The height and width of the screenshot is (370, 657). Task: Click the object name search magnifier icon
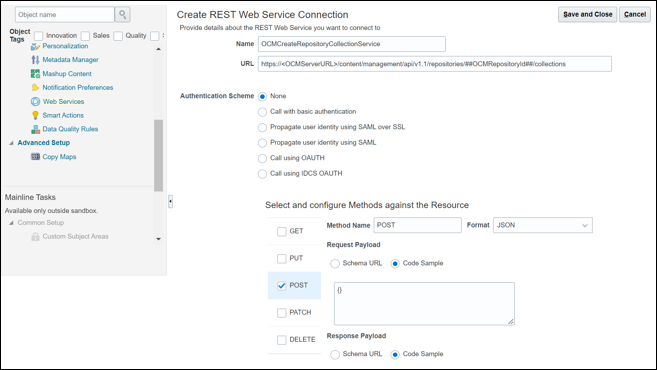[x=122, y=15]
